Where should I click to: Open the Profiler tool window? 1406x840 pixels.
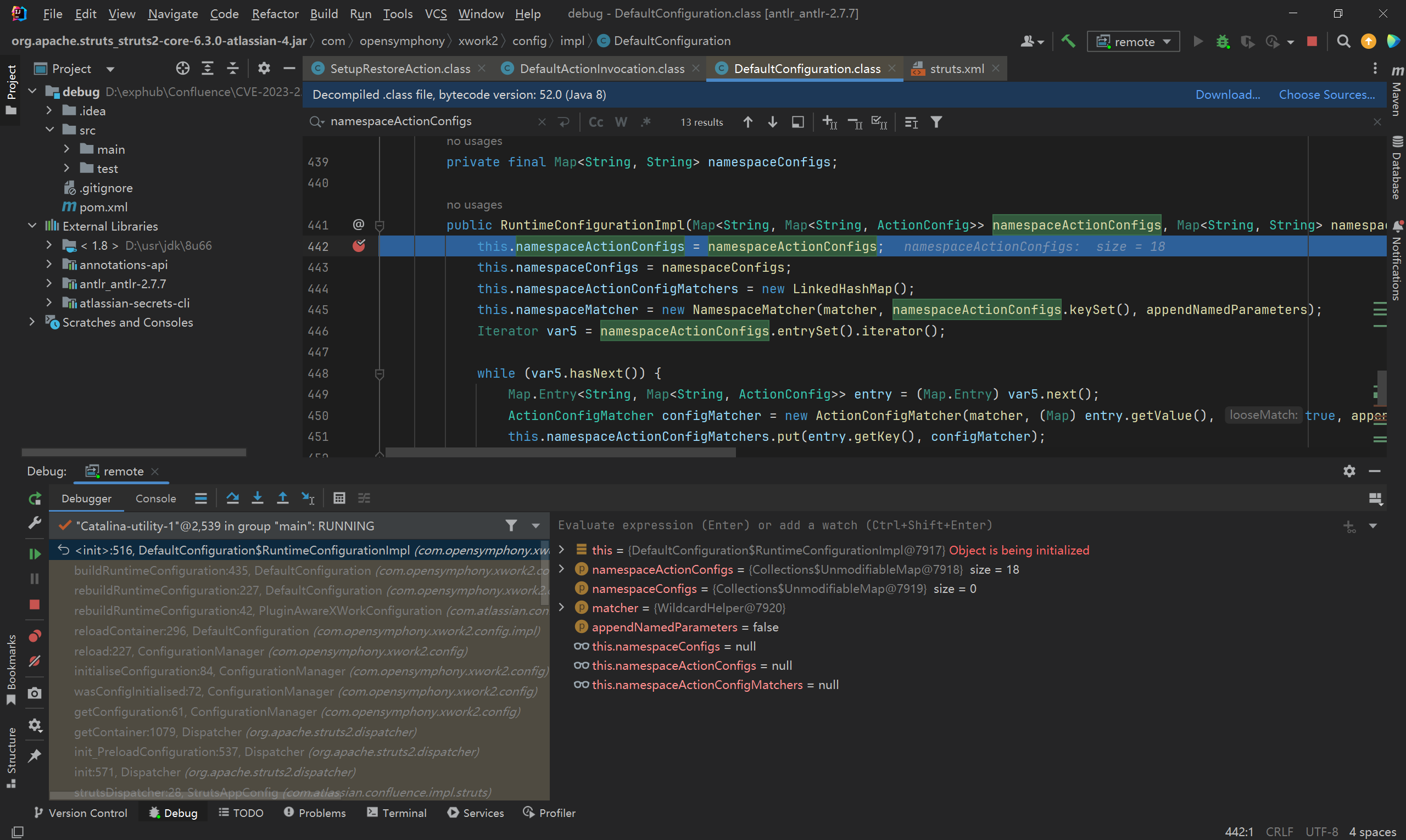click(549, 812)
